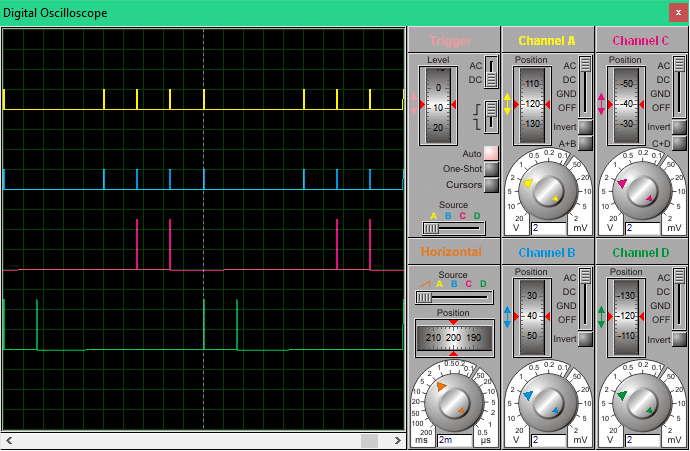Screen dimensions: 690x451
Task: Select trigger source letter B
Action: [x=448, y=216]
